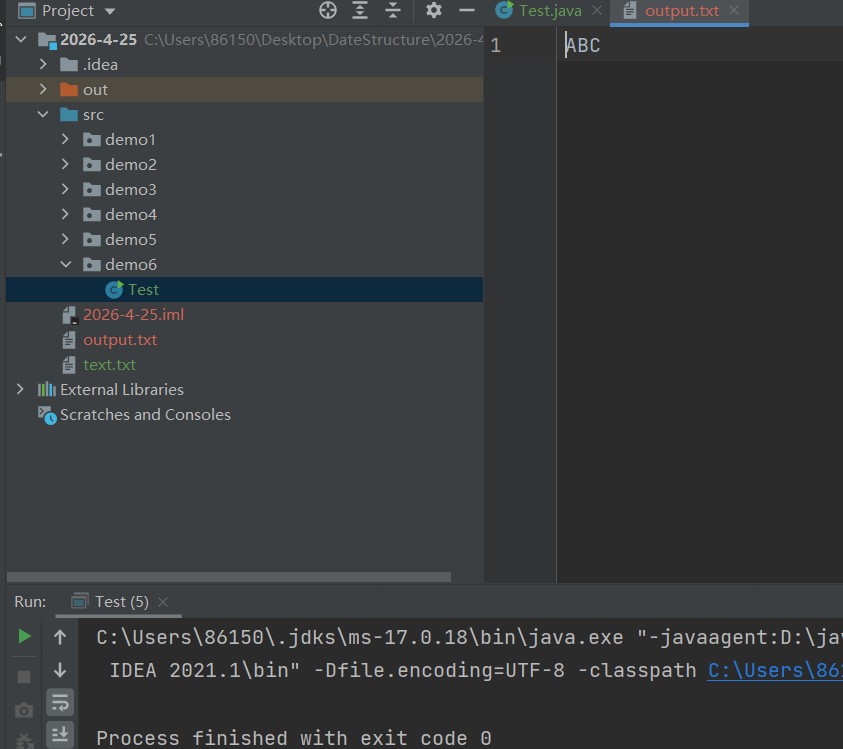This screenshot has height=749, width=843.
Task: Select text.txt in project tree
Action: pos(109,365)
